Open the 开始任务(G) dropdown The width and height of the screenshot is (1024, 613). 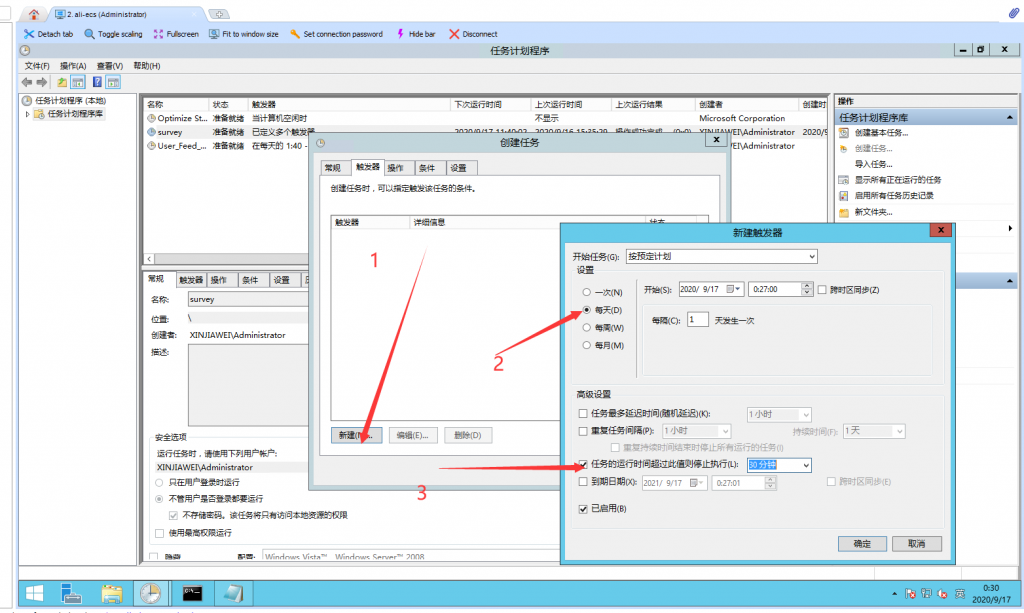click(x=720, y=256)
